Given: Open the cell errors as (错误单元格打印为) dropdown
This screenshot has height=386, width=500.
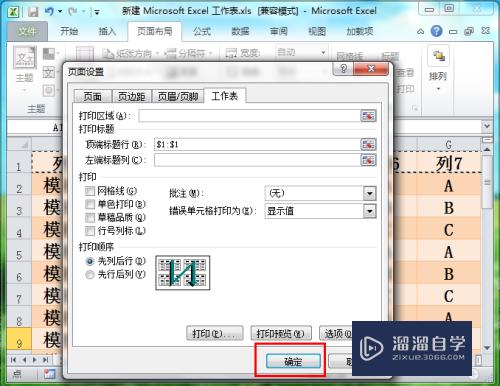Looking at the screenshot, I should pyautogui.click(x=369, y=211).
